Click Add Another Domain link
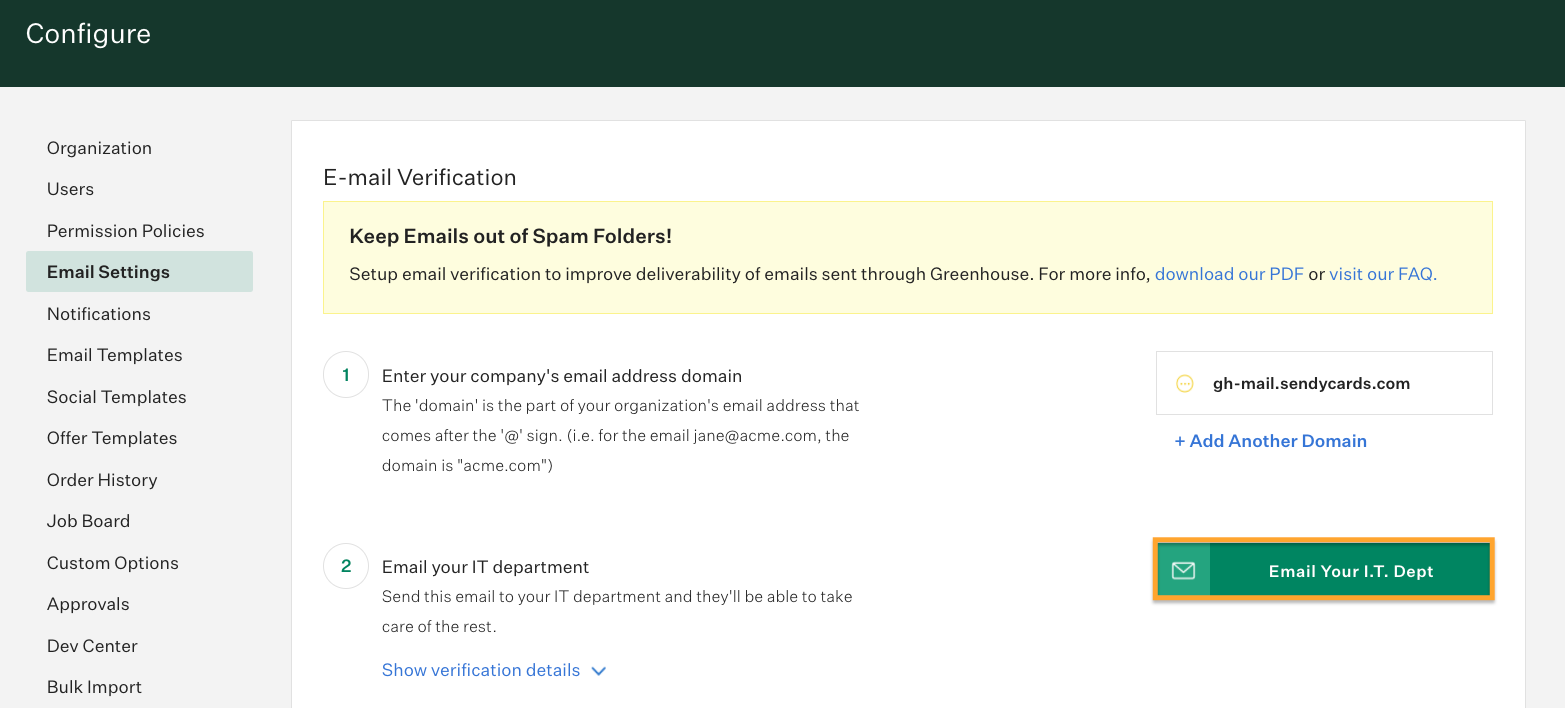 coord(1270,441)
